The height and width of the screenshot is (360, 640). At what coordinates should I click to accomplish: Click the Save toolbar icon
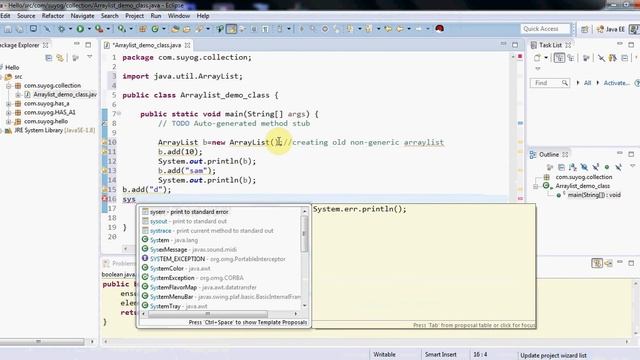(x=8, y=29)
